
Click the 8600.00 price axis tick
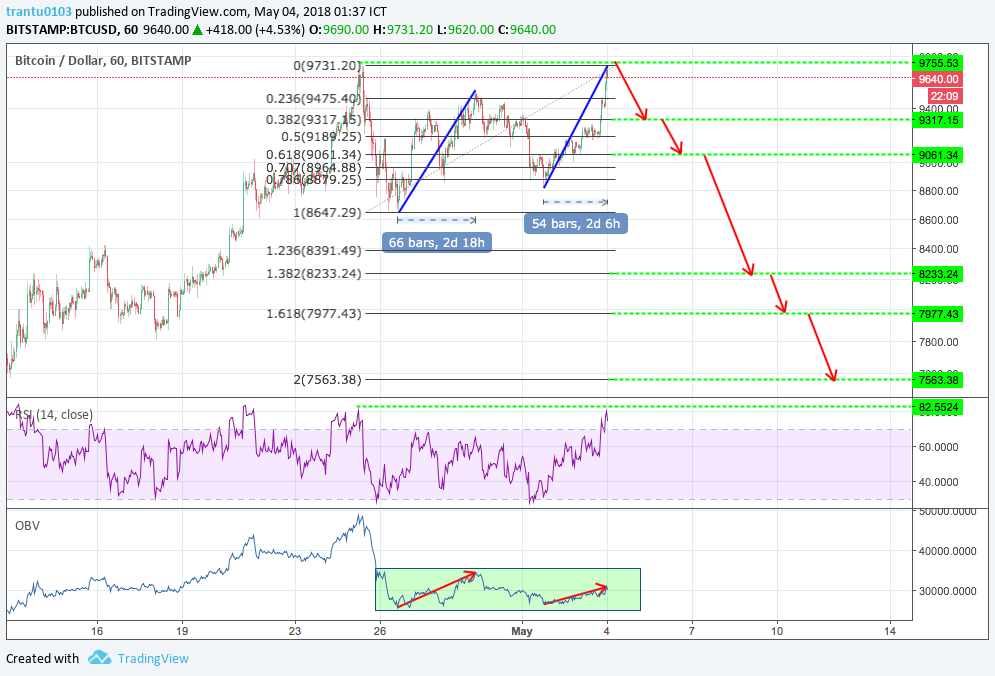coord(938,220)
